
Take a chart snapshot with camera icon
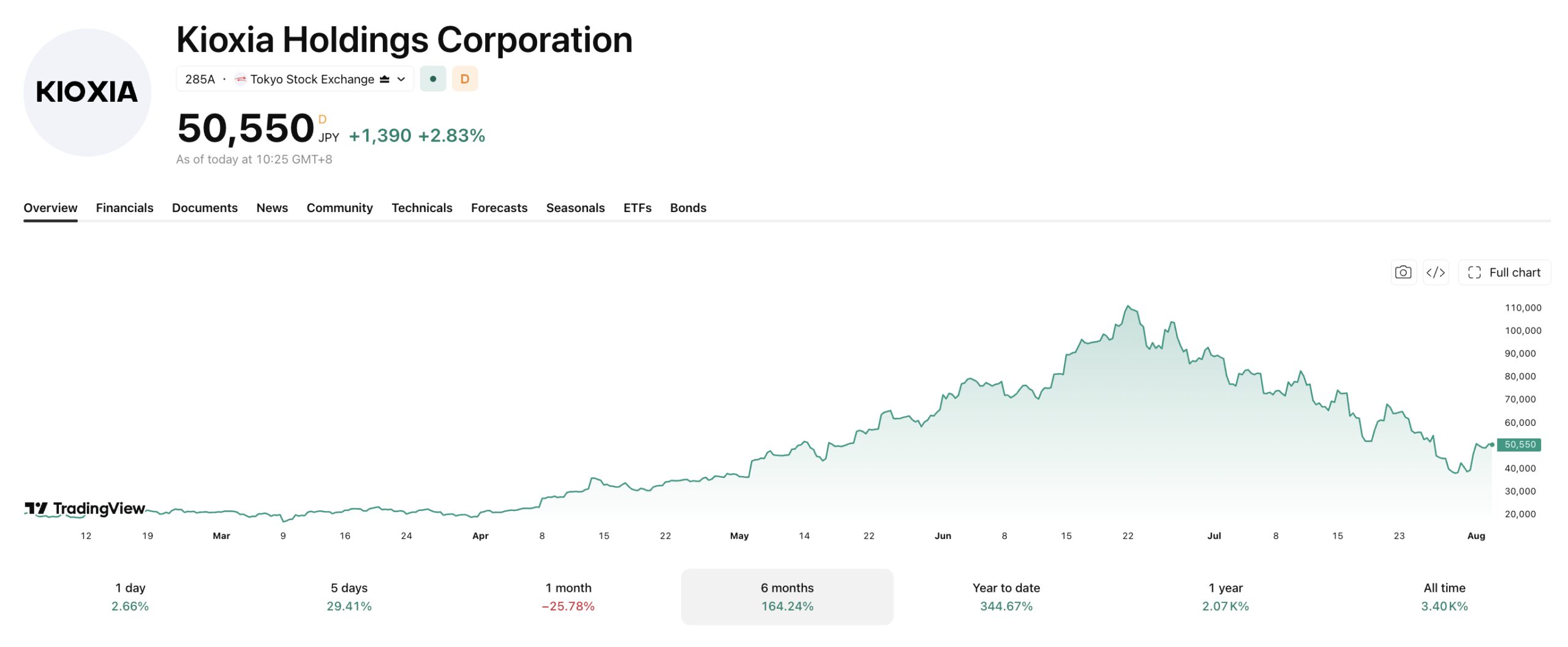1403,273
